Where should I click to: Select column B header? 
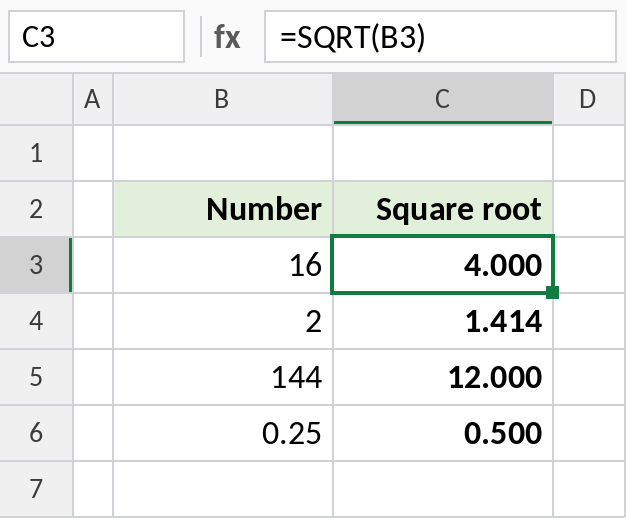point(223,99)
